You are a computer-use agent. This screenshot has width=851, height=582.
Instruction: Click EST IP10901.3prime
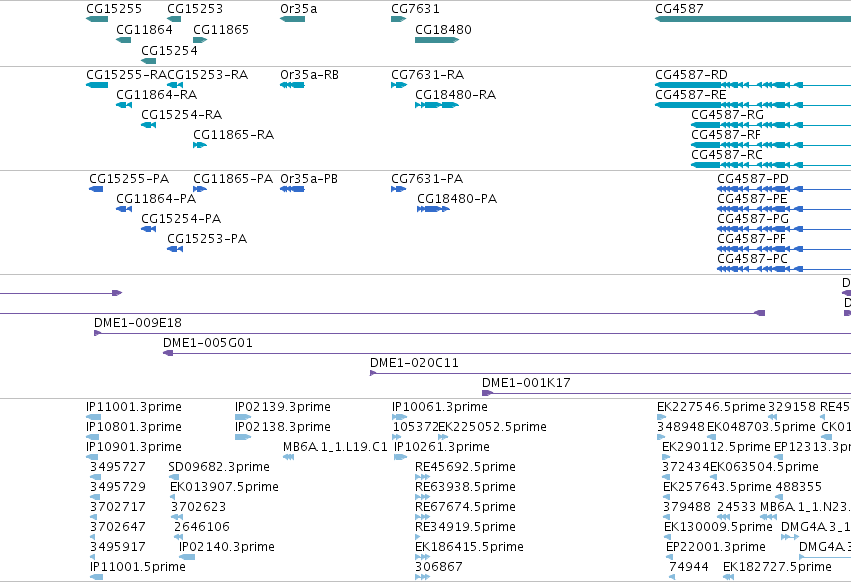tap(92, 457)
